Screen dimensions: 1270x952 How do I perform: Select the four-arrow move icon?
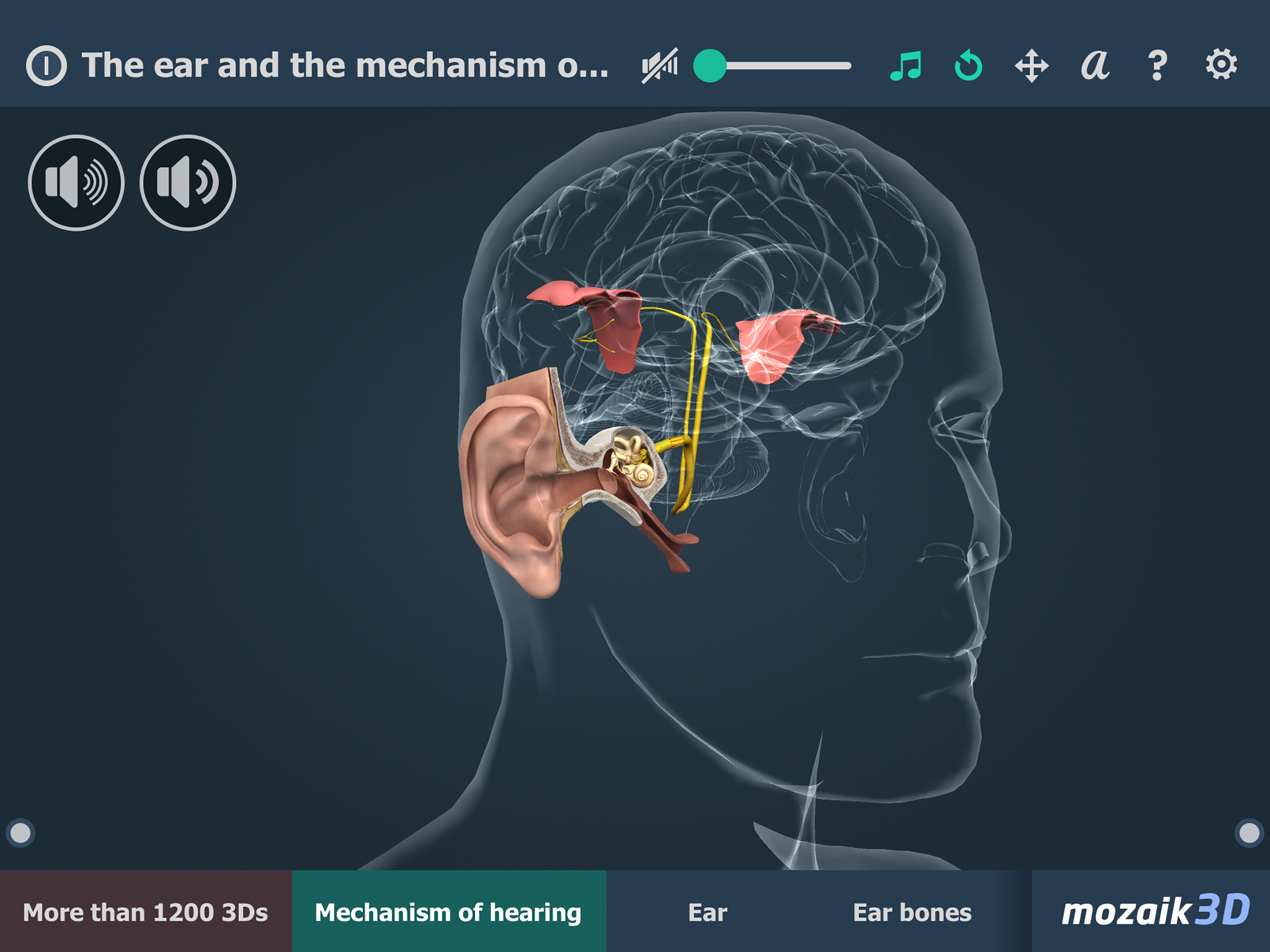(x=1032, y=66)
